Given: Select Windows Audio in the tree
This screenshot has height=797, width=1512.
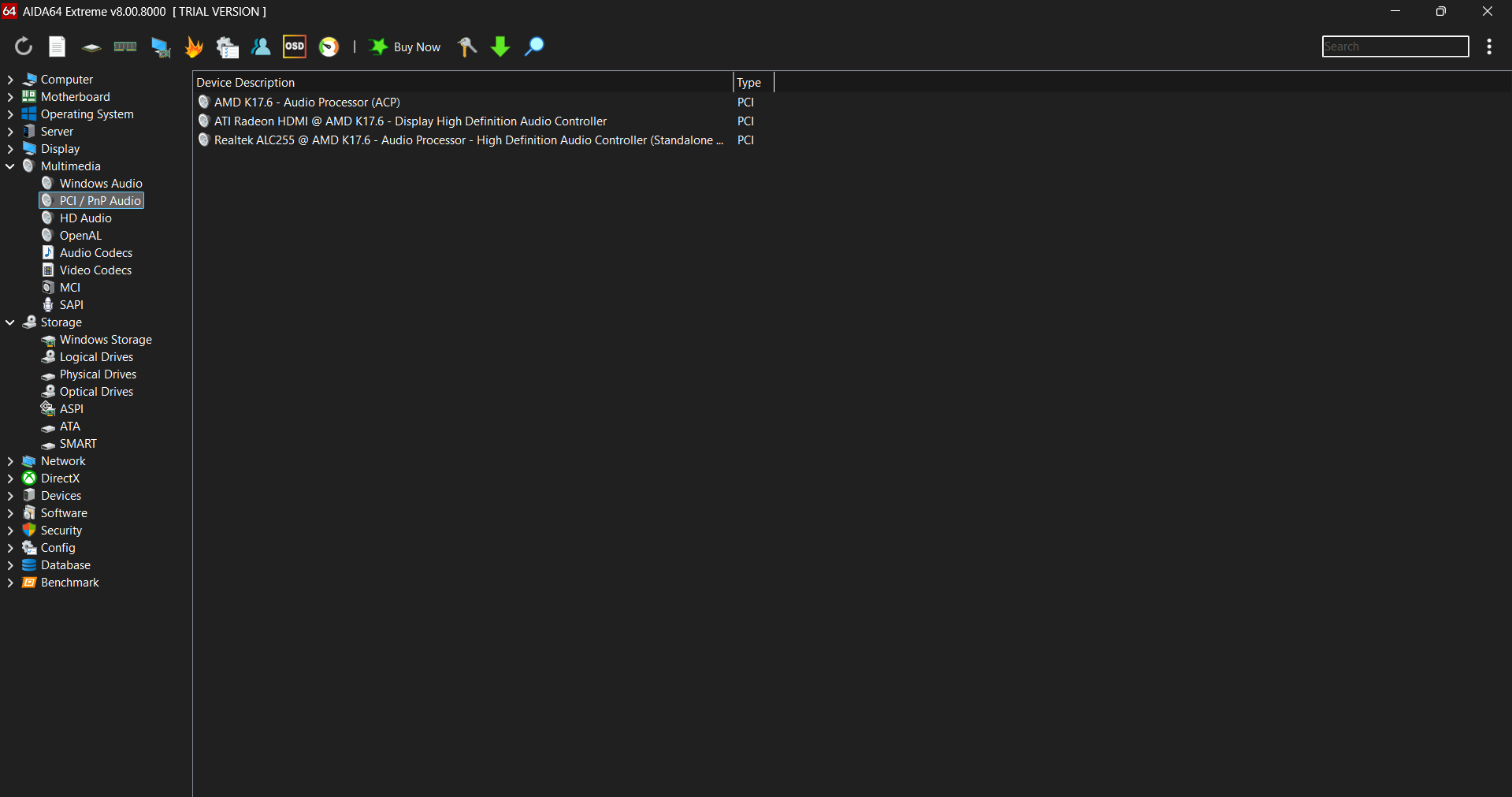Looking at the screenshot, I should pos(101,184).
